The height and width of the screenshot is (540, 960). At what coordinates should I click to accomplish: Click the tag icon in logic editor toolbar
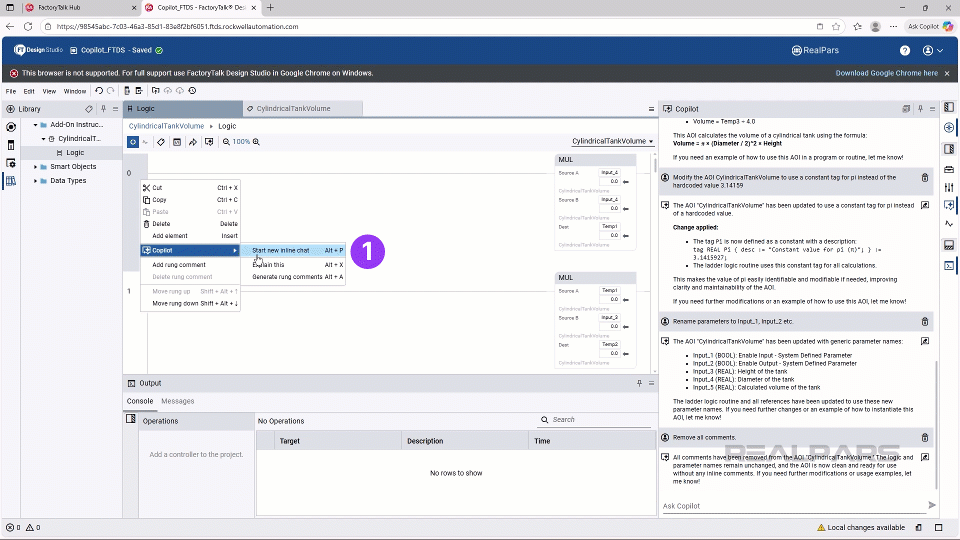(160, 141)
